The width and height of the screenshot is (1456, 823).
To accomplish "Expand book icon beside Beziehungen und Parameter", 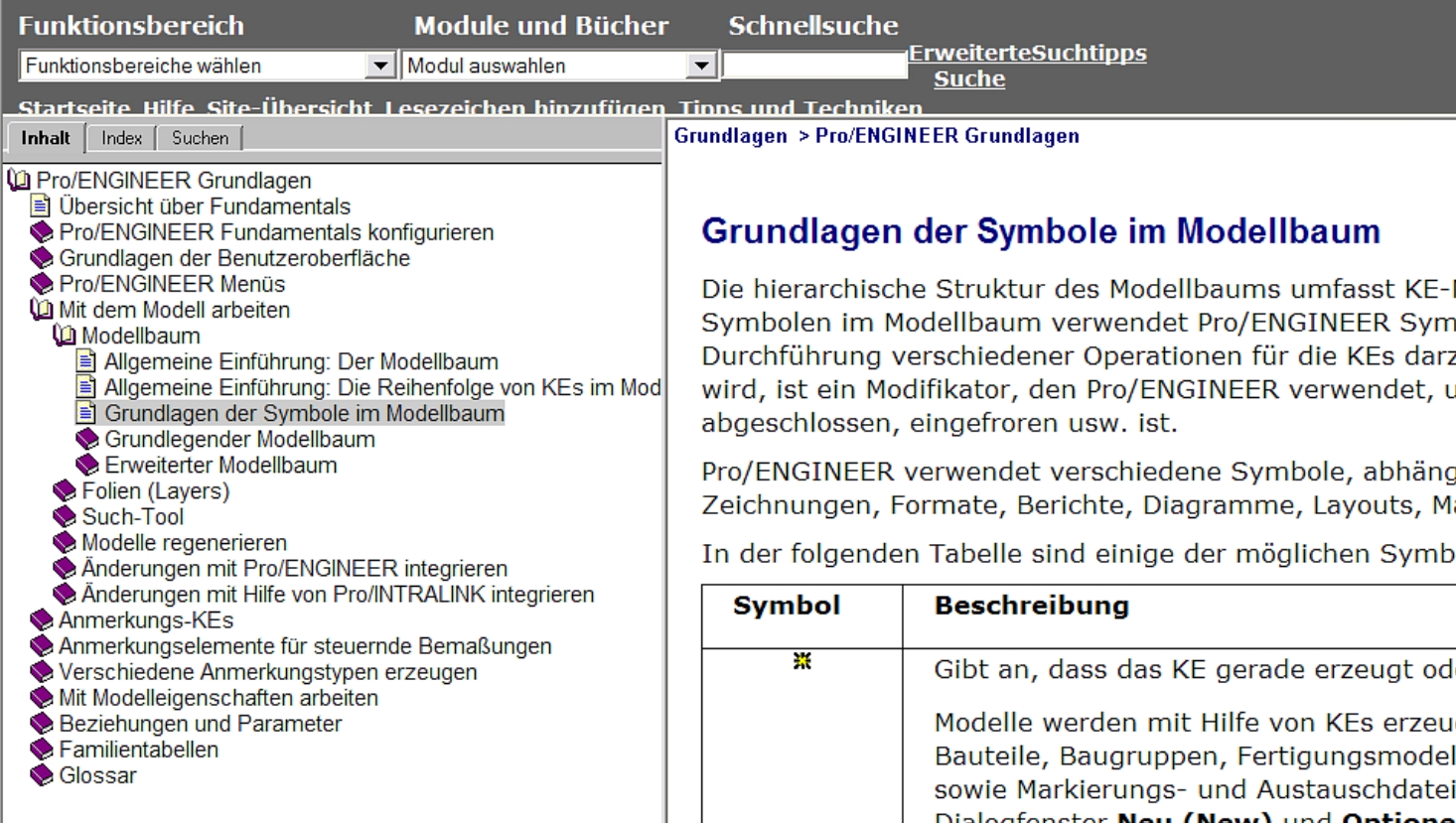I will pos(42,723).
